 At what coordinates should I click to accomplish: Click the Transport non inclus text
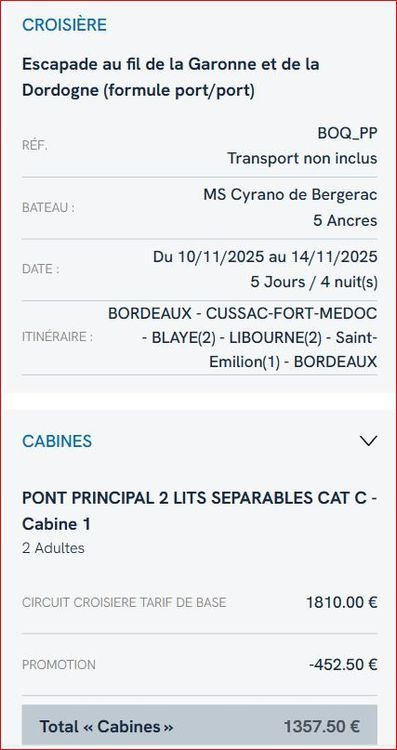pos(302,158)
